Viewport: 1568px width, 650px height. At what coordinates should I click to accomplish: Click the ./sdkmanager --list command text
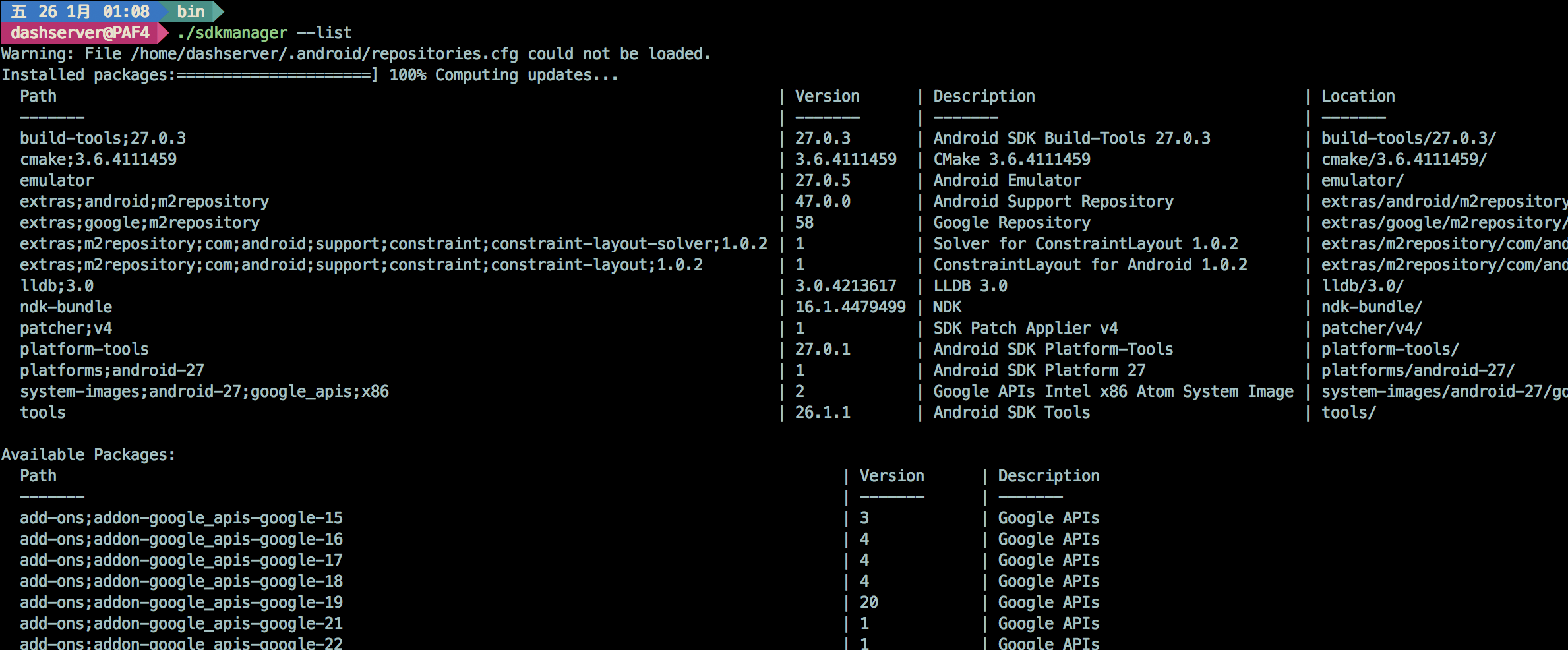[264, 32]
